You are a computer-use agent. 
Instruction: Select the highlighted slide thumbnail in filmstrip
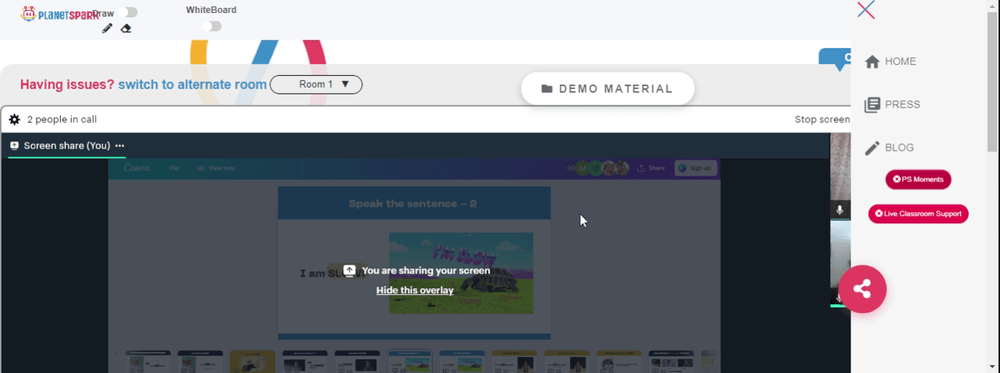tap(409, 362)
